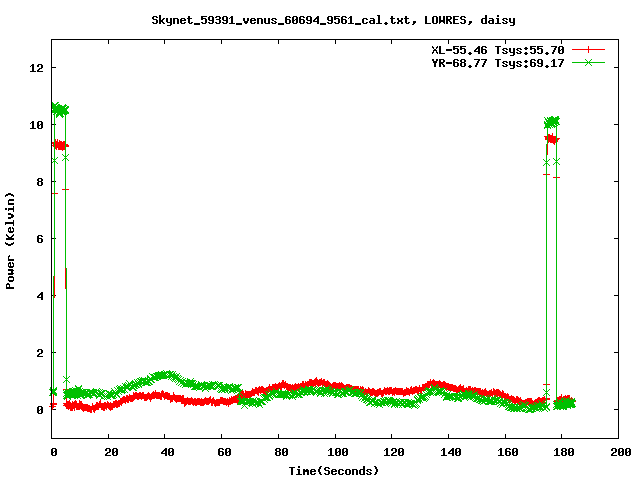640x480 pixels.
Task: Click the y-axis tick label '4'
Action: click(x=40, y=296)
